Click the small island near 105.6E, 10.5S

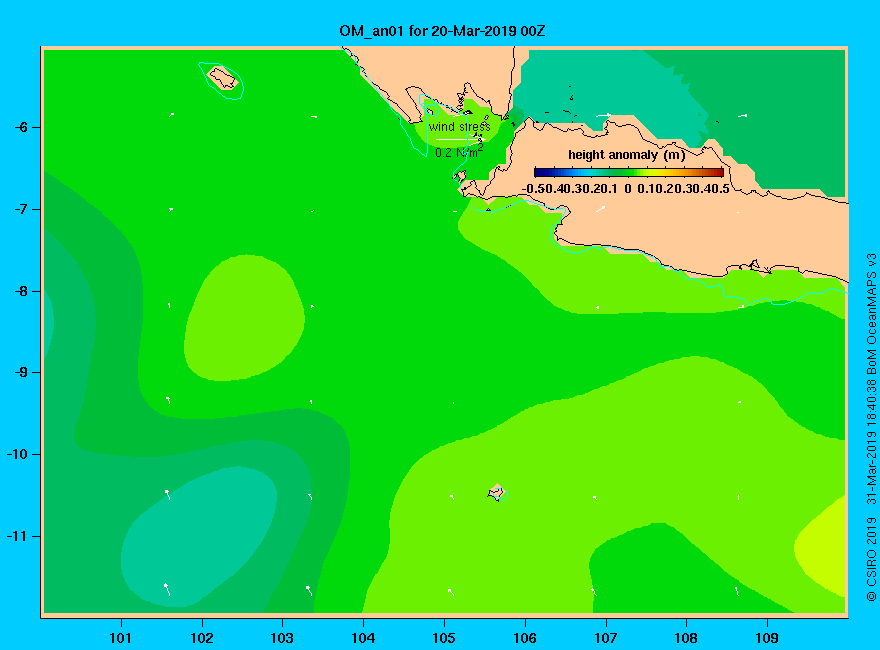(496, 493)
